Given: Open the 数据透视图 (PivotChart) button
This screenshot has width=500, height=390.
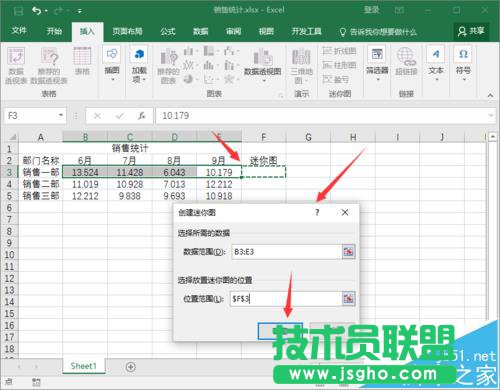Looking at the screenshot, I should [263, 65].
